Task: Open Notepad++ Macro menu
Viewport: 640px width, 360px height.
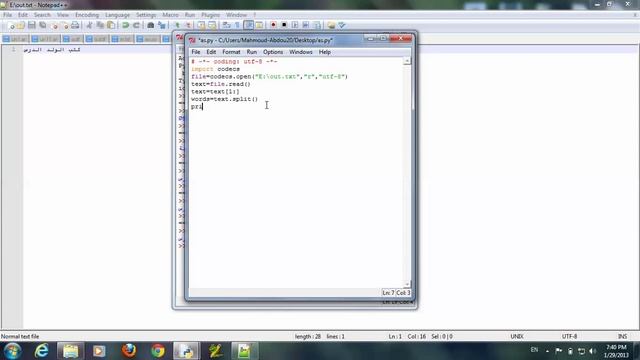Action: [170, 15]
